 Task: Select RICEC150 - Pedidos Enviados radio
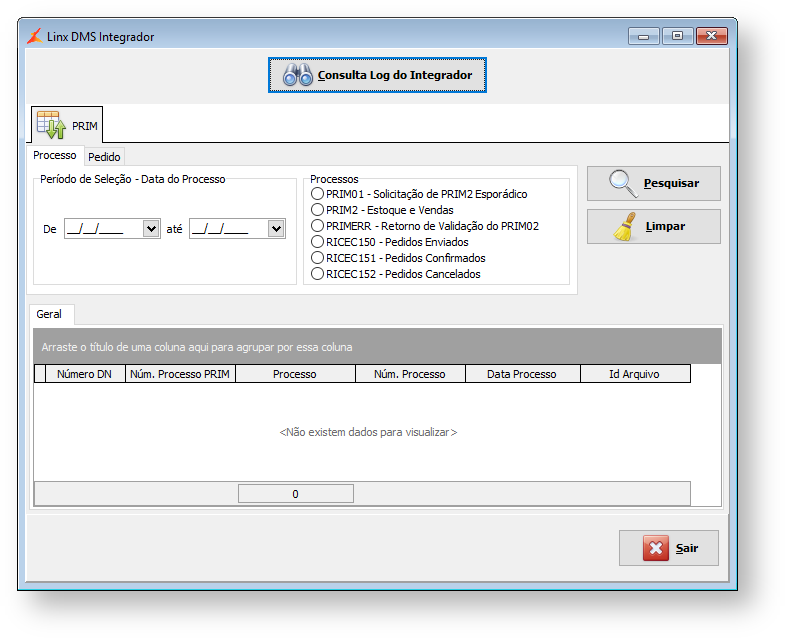317,242
